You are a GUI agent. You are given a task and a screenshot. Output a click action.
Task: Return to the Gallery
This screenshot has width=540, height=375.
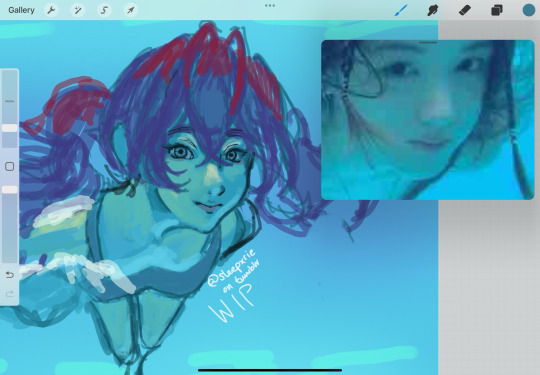(21, 10)
